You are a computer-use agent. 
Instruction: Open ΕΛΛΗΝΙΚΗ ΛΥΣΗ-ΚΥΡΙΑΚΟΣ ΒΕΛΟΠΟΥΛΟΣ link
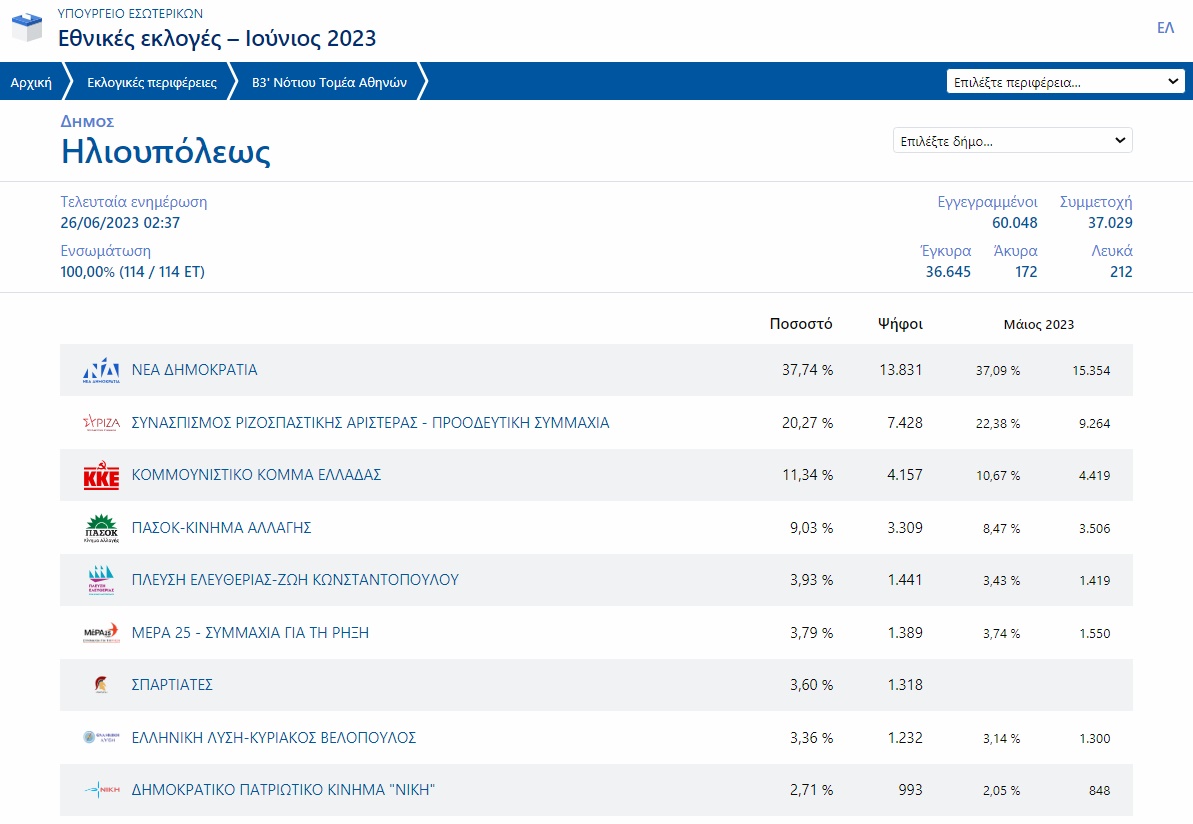[274, 737]
